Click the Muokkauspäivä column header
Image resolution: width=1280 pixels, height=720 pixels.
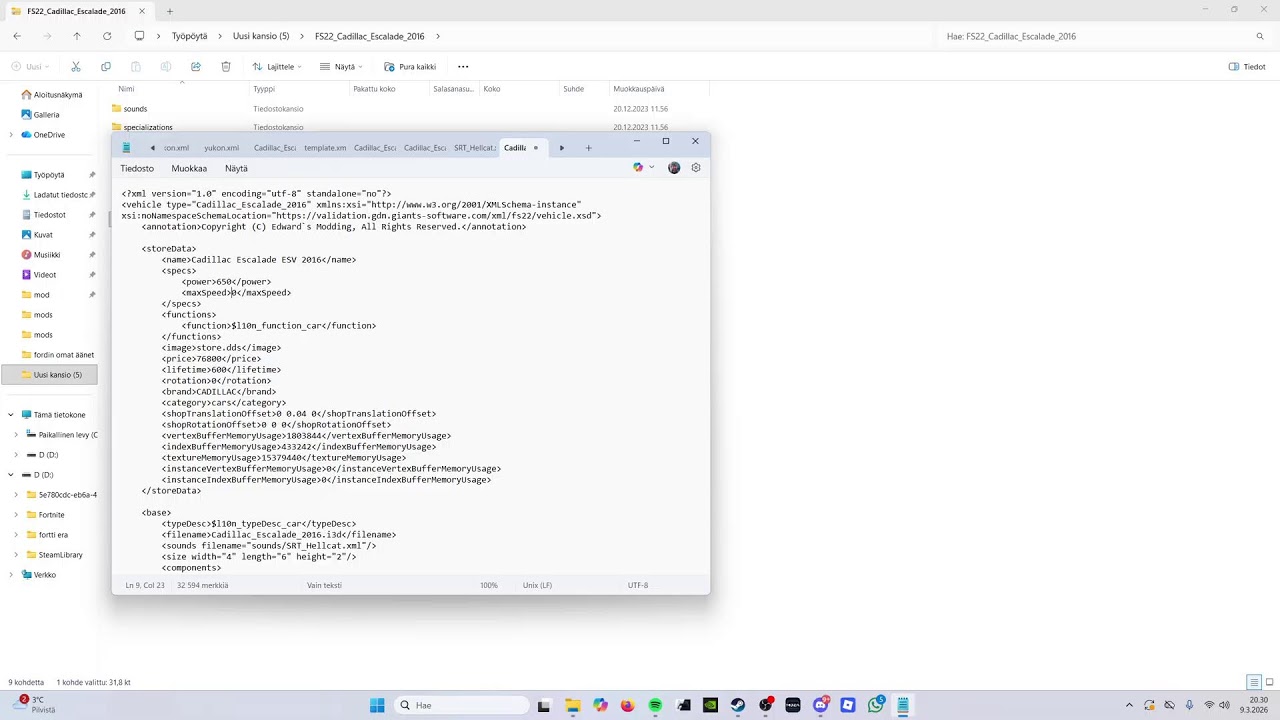(639, 89)
